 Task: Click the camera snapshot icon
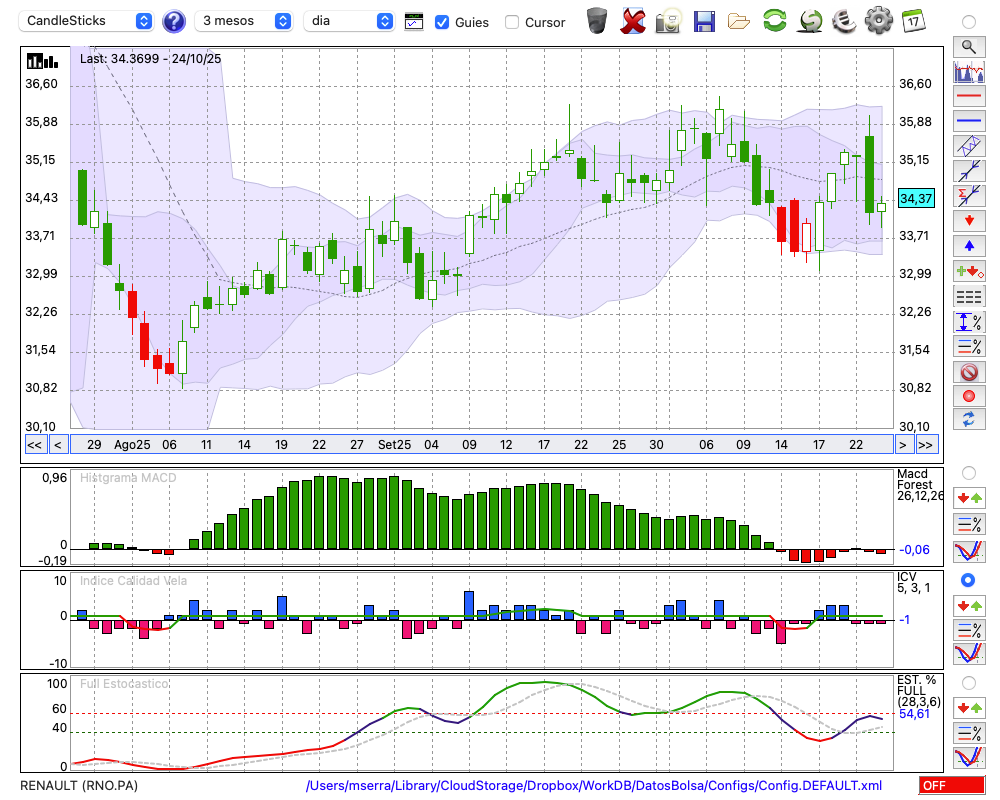pos(669,21)
